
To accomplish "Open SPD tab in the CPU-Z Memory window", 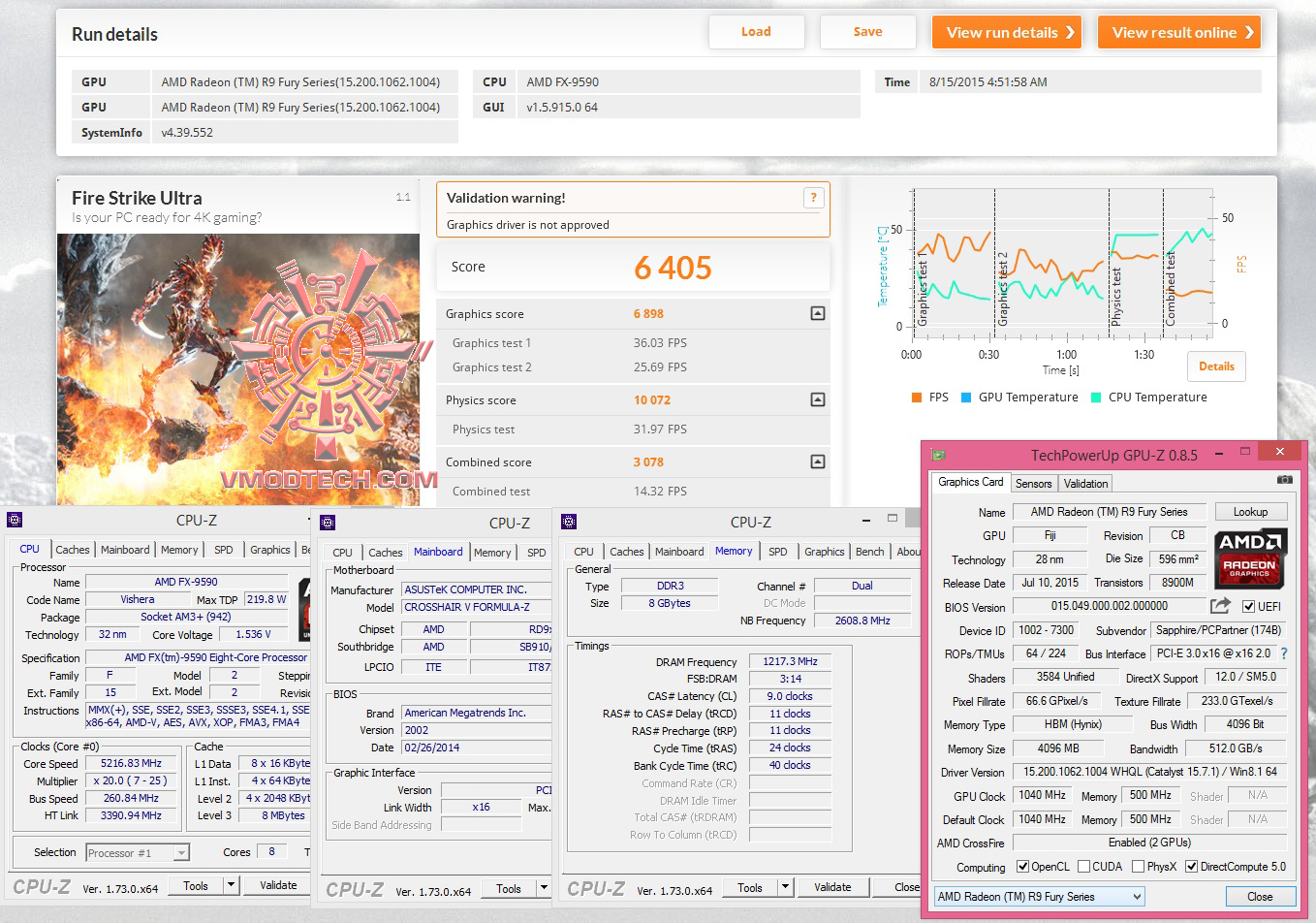I will (778, 552).
